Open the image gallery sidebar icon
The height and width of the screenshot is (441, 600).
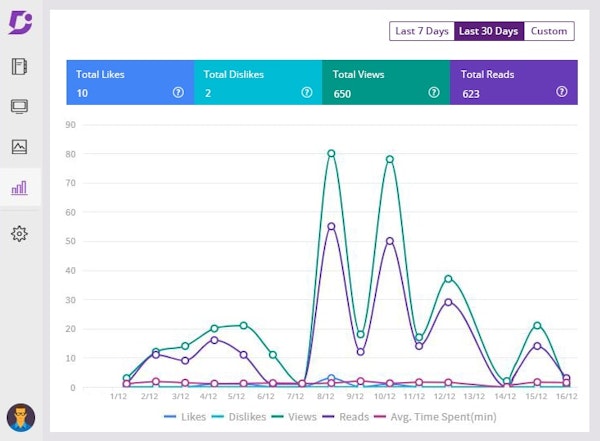[x=19, y=147]
